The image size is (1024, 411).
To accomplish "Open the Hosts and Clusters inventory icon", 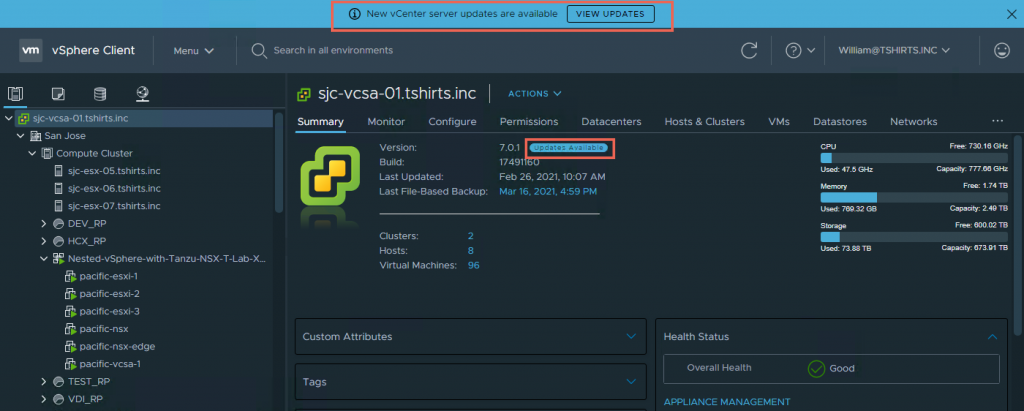I will (15, 94).
